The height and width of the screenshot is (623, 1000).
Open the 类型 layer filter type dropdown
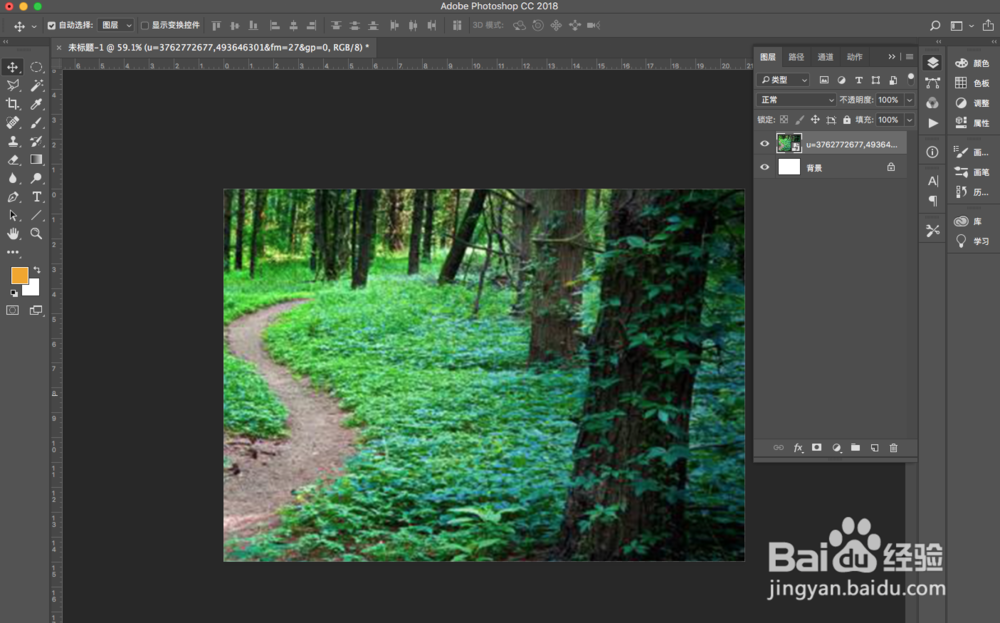pos(783,80)
